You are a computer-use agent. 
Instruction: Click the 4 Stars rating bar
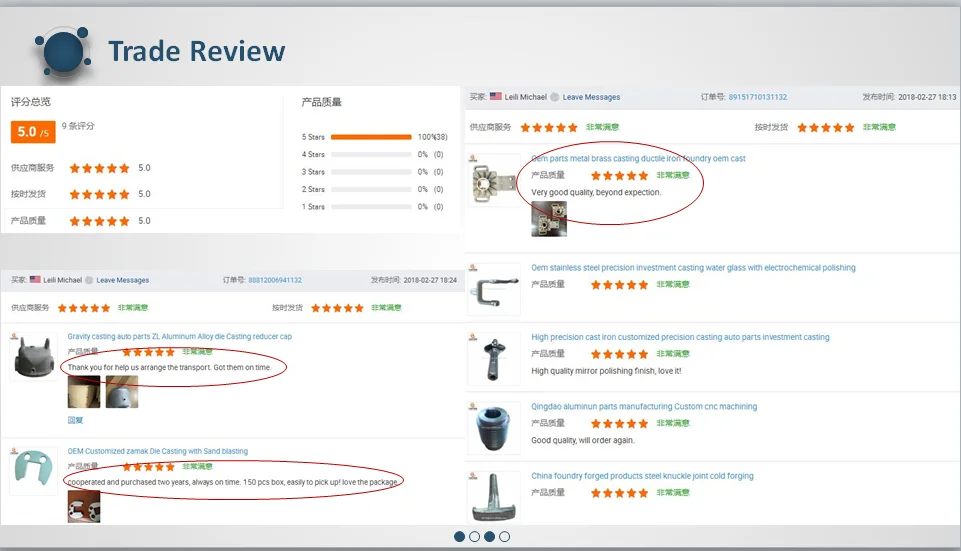coord(371,154)
